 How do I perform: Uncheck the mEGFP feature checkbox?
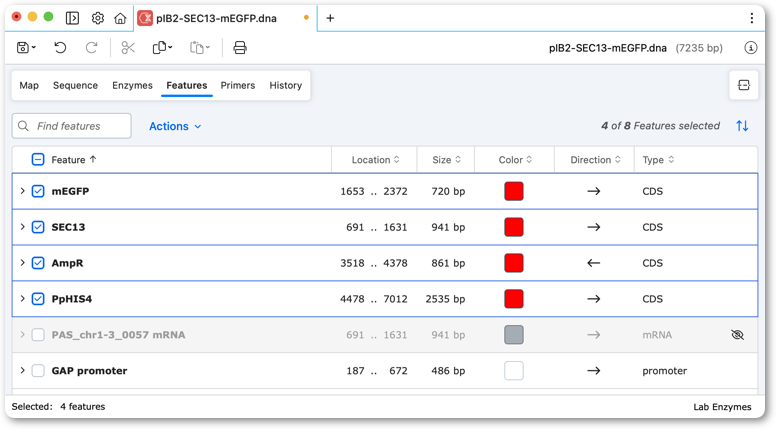38,191
